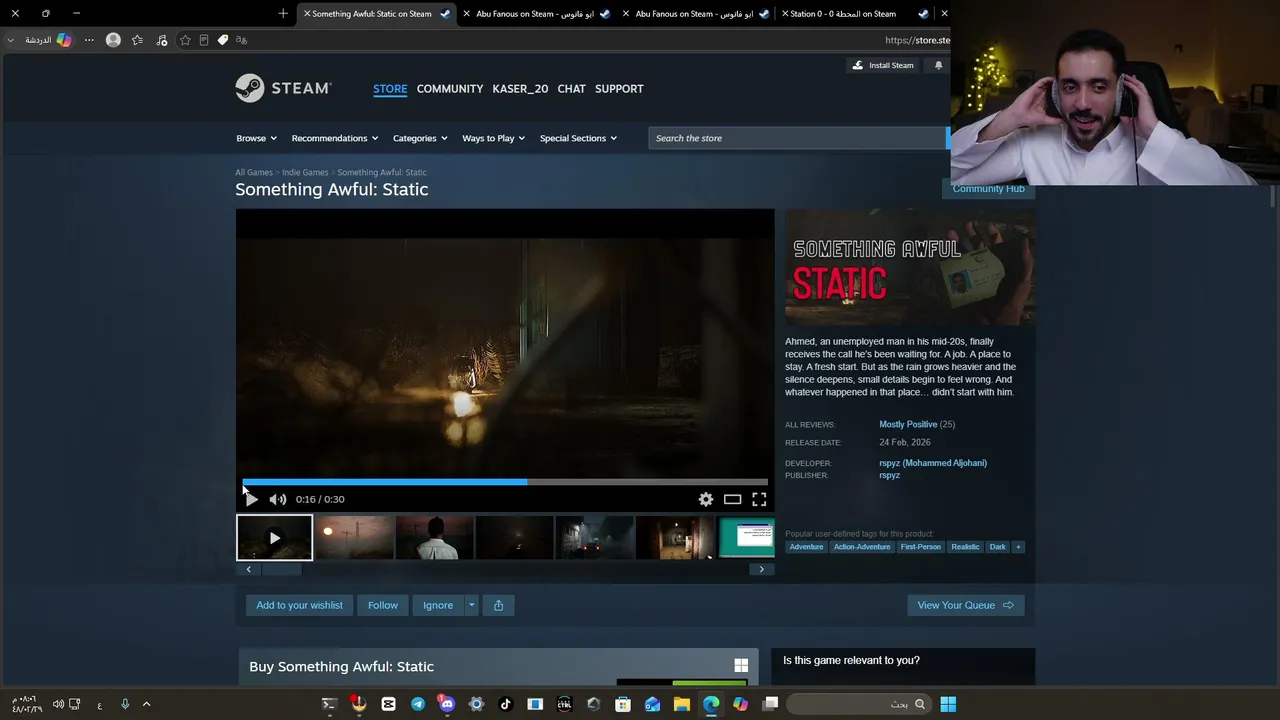Click the Steam logo
The width and height of the screenshot is (1280, 720).
283,88
